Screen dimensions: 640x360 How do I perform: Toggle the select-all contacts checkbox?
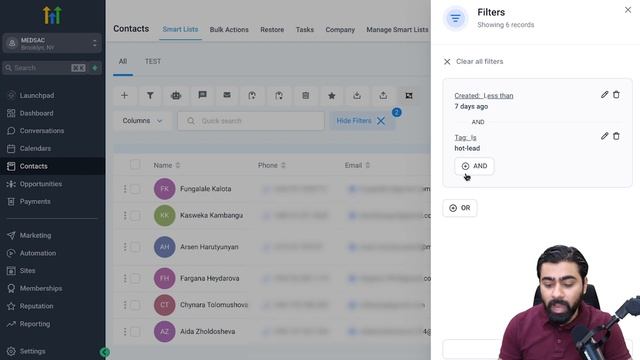pyautogui.click(x=135, y=164)
